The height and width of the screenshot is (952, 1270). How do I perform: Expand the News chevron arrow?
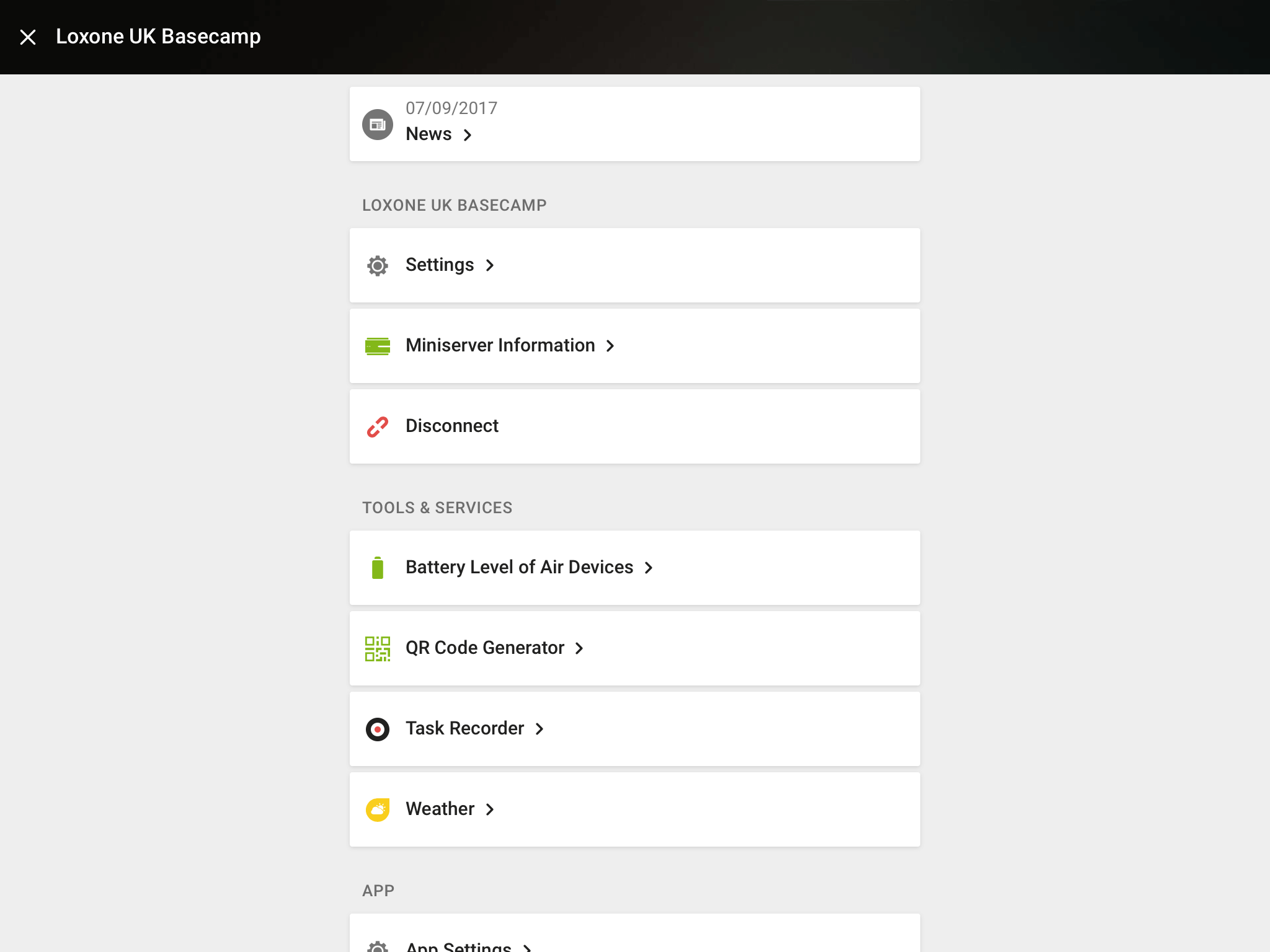468,134
